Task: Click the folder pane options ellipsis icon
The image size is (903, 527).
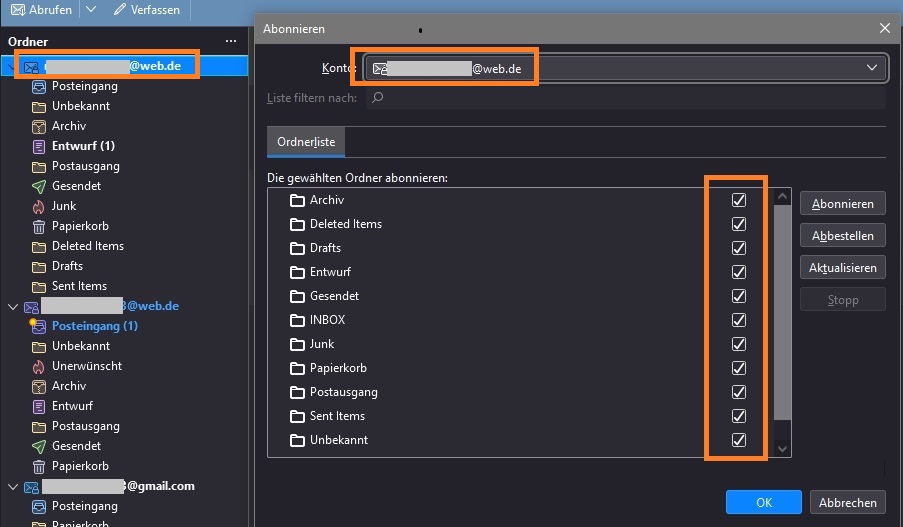Action: 231,41
